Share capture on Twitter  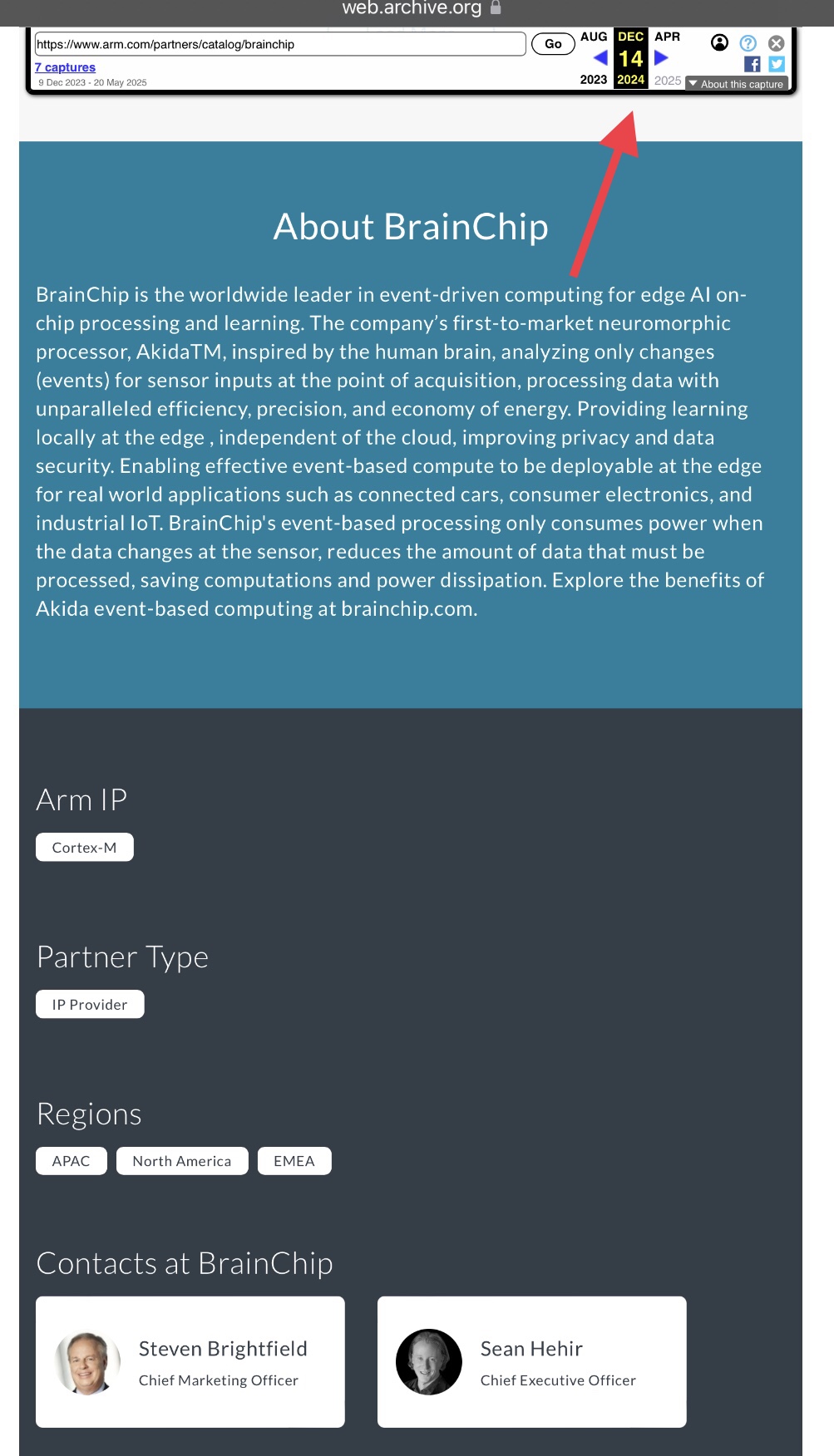point(777,64)
